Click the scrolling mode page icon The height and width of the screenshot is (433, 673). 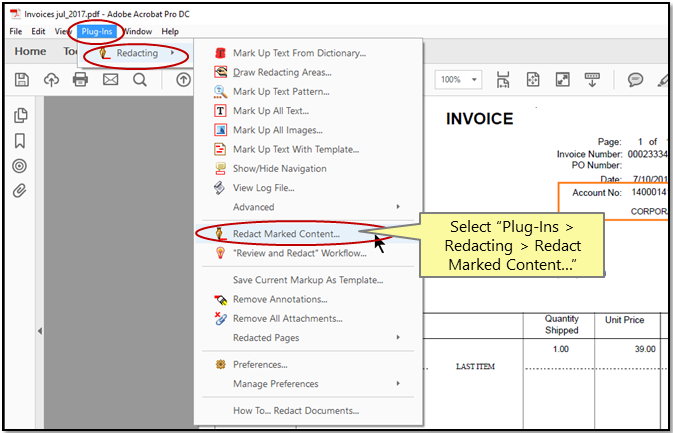[x=503, y=80]
